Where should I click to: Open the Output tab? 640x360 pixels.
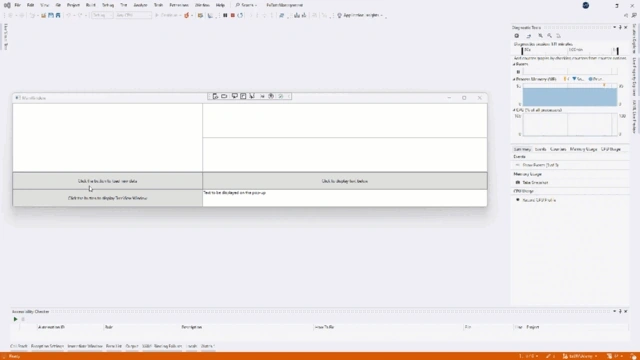[x=132, y=346]
